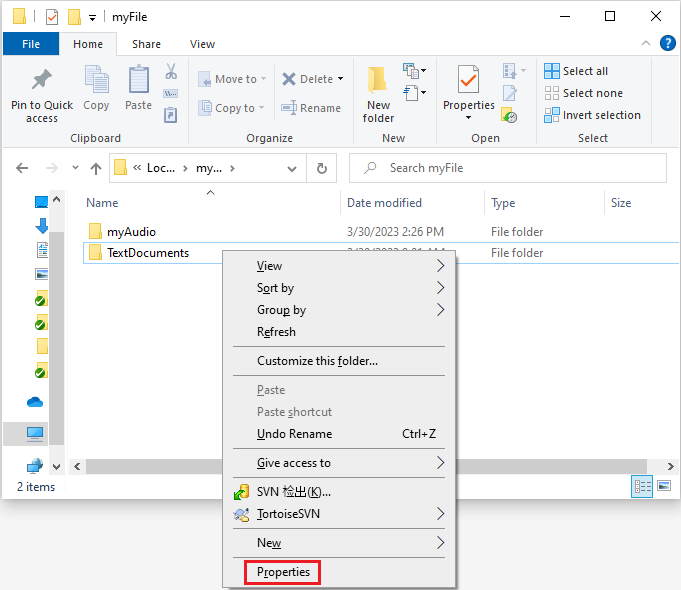The height and width of the screenshot is (590, 681).
Task: Click the New folder icon
Action: click(x=377, y=80)
